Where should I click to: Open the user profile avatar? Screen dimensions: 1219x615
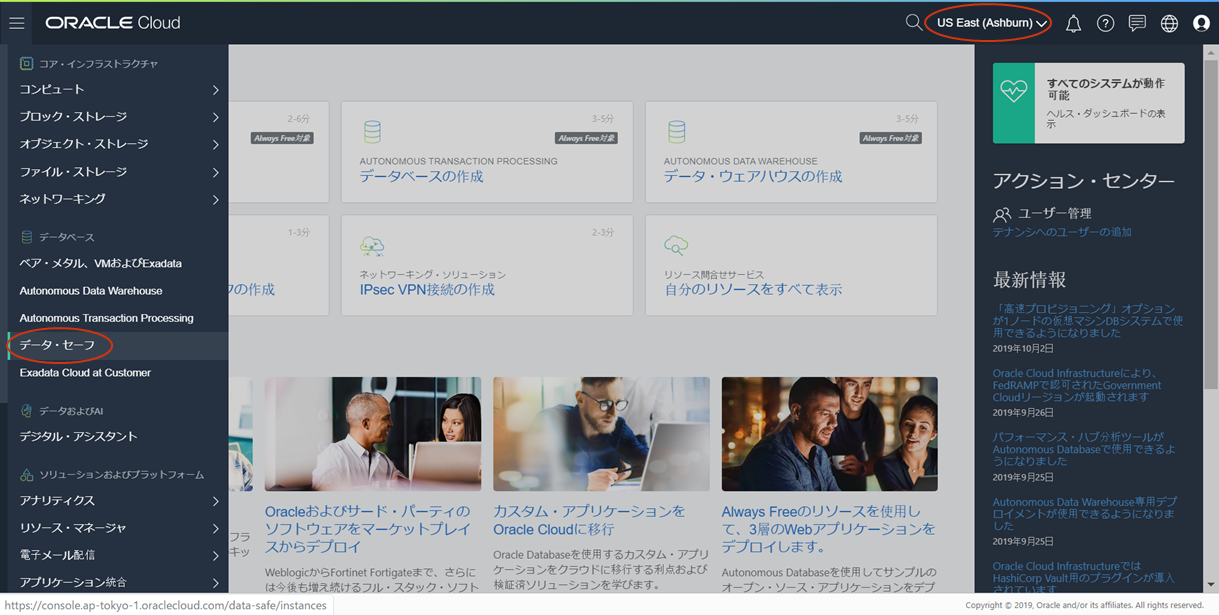tap(1201, 23)
